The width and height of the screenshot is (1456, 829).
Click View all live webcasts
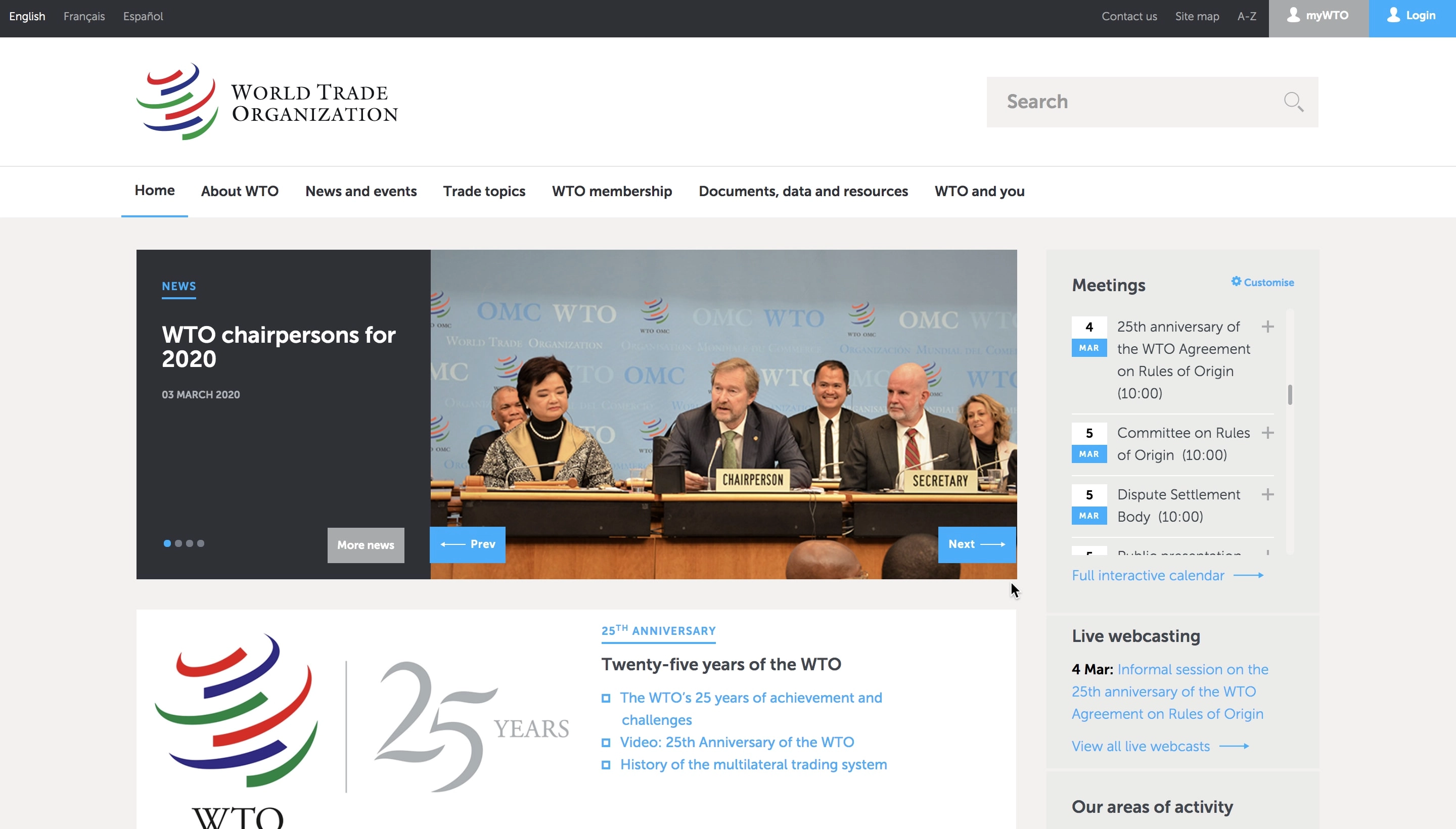coord(1160,747)
